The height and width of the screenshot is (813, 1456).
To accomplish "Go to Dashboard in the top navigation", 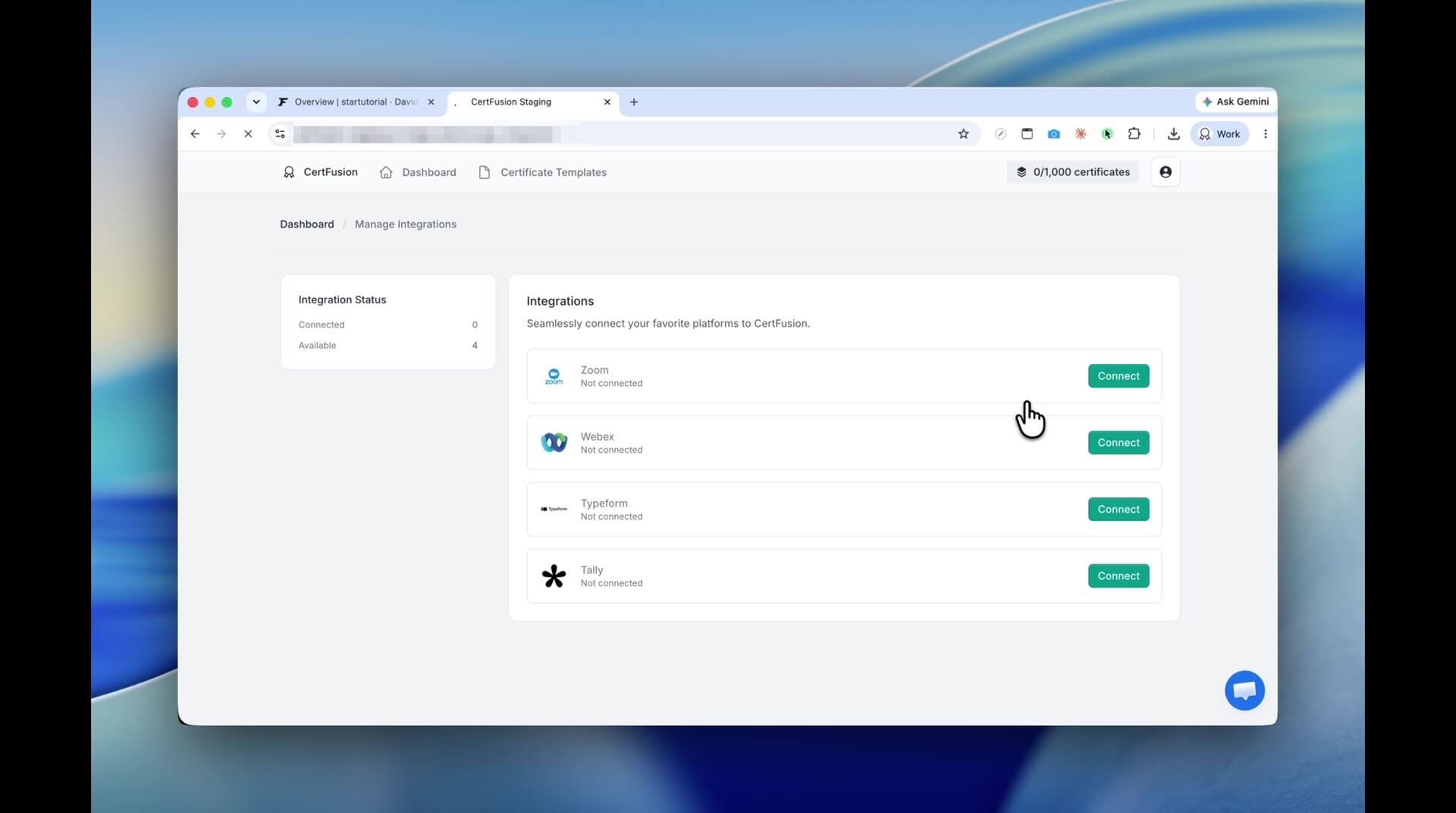I will click(x=418, y=172).
